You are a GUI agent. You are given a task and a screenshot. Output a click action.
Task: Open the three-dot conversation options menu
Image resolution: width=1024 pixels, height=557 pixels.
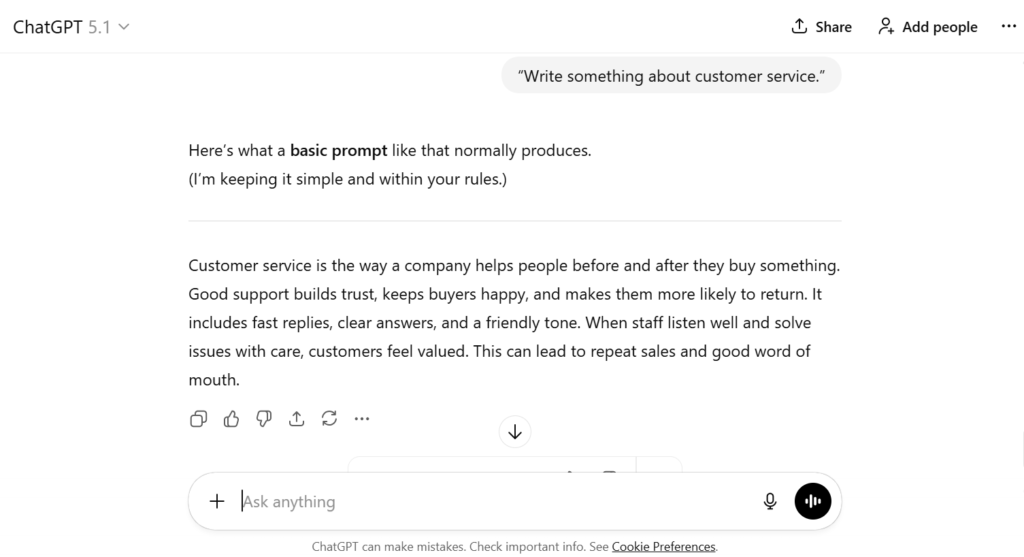coord(1008,27)
